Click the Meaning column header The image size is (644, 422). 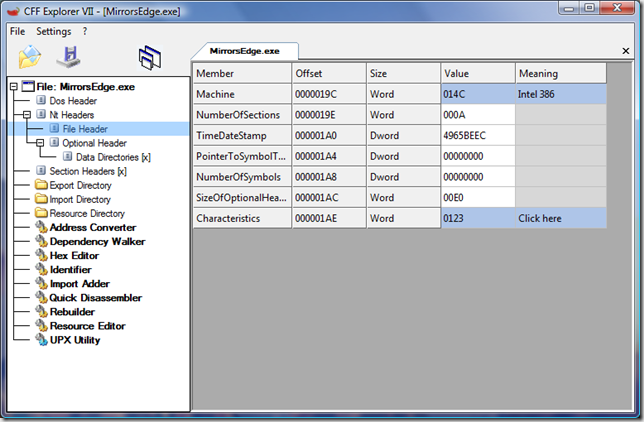tap(561, 73)
